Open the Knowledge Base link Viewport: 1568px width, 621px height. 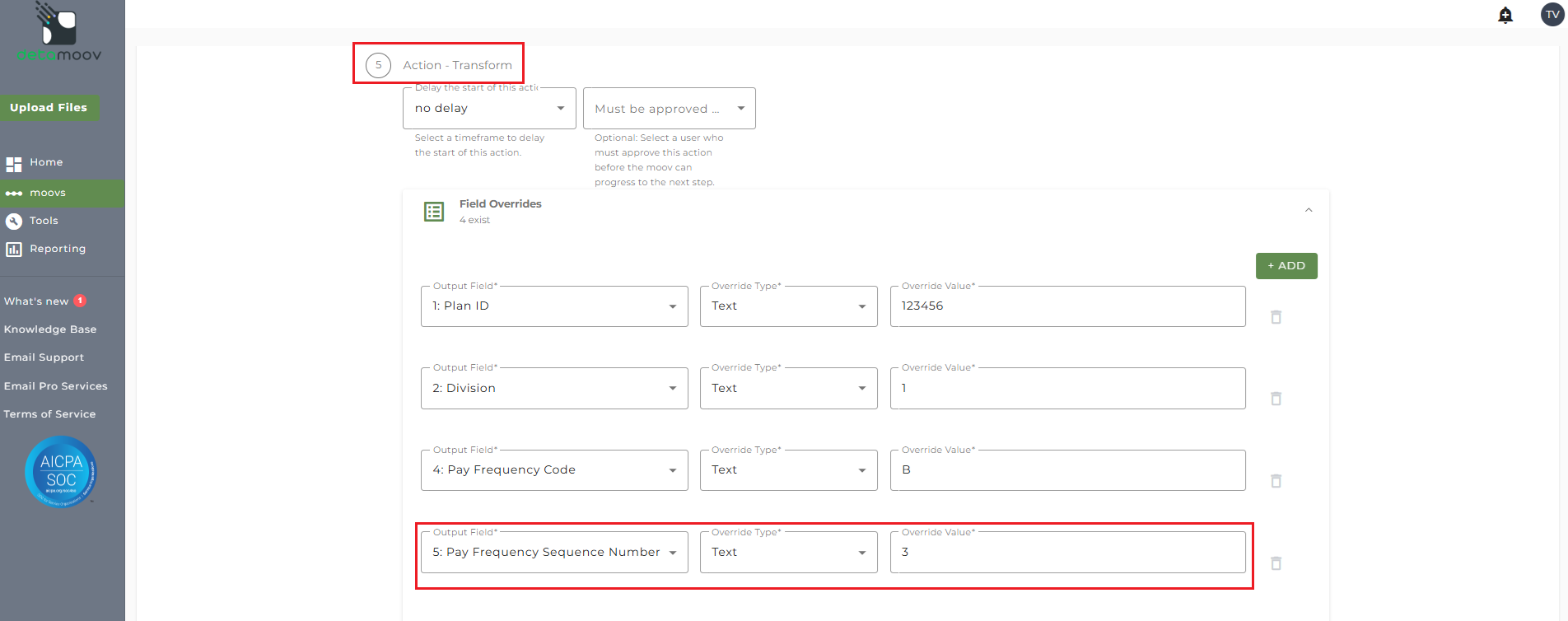[x=50, y=329]
